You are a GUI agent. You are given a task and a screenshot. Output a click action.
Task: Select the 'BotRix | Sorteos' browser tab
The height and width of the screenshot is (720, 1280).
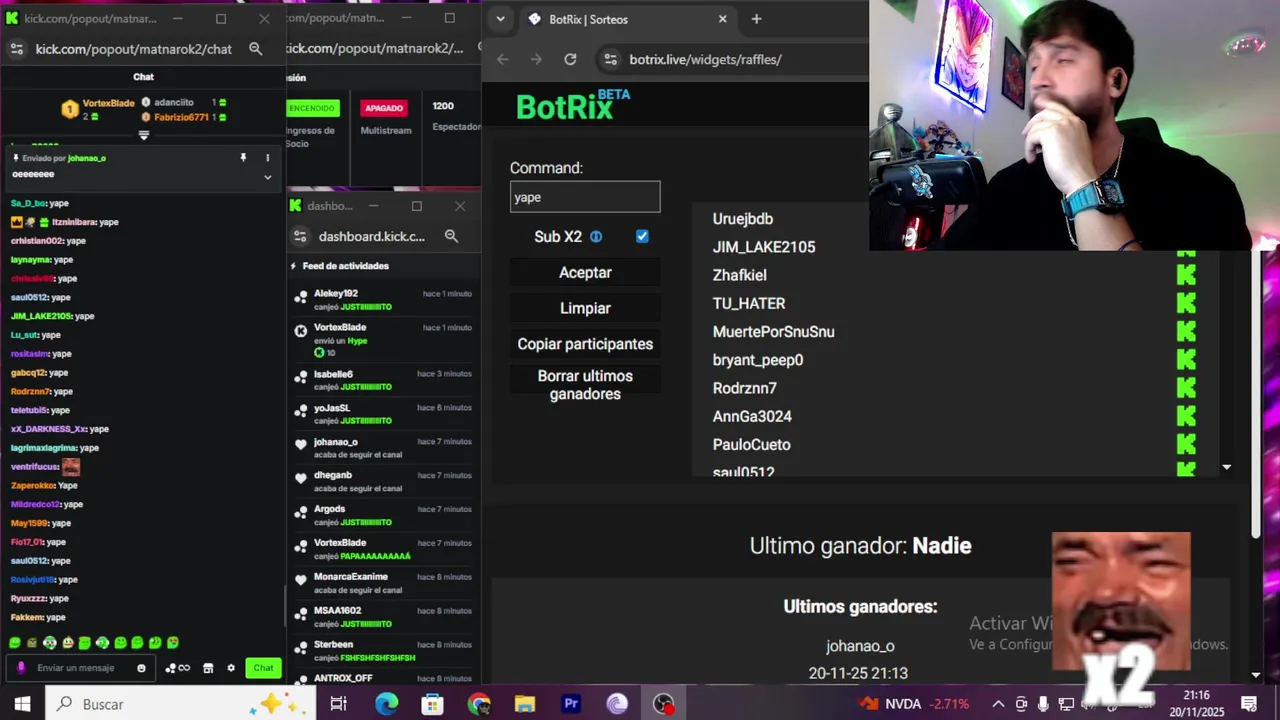tap(628, 19)
